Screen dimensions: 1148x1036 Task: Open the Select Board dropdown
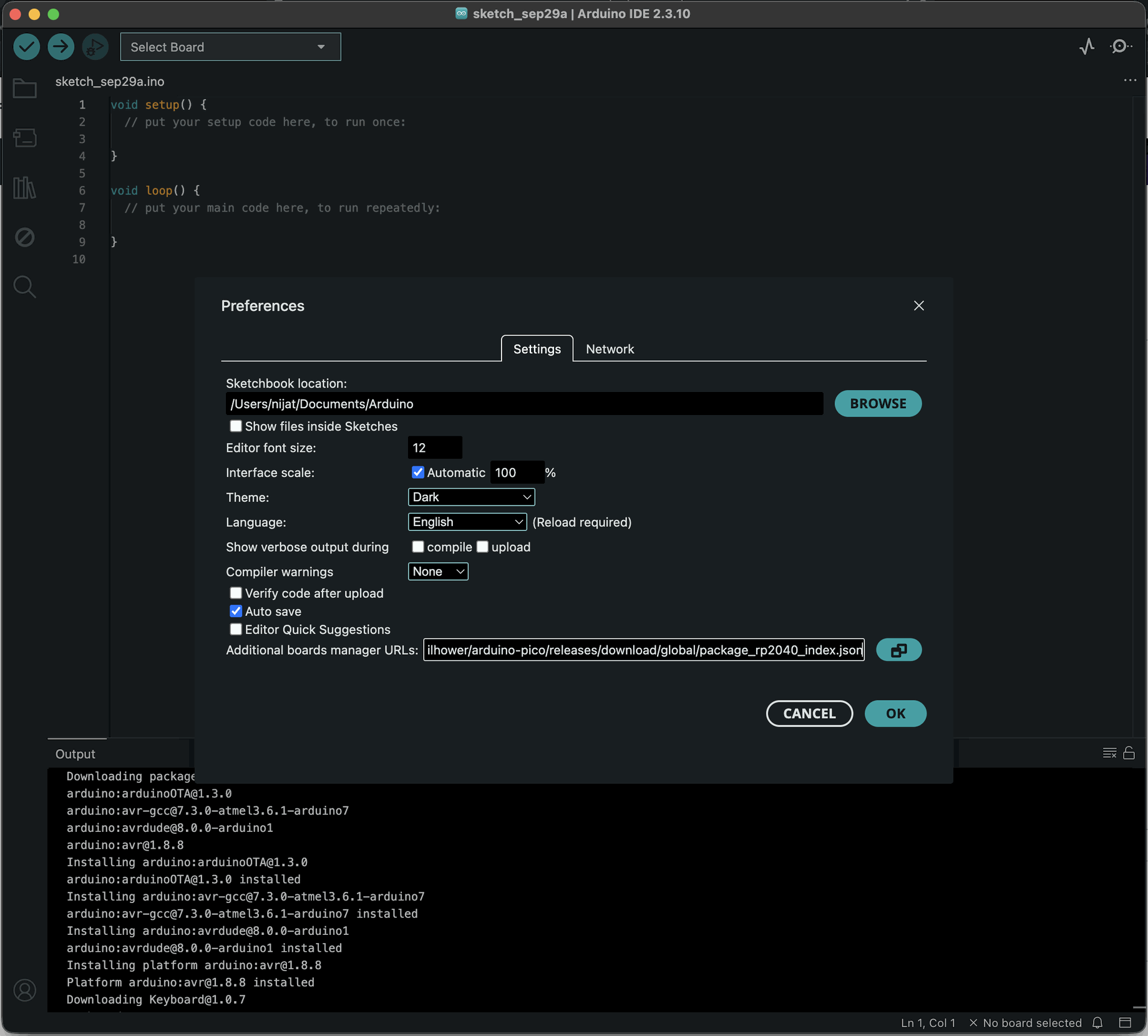pos(230,47)
